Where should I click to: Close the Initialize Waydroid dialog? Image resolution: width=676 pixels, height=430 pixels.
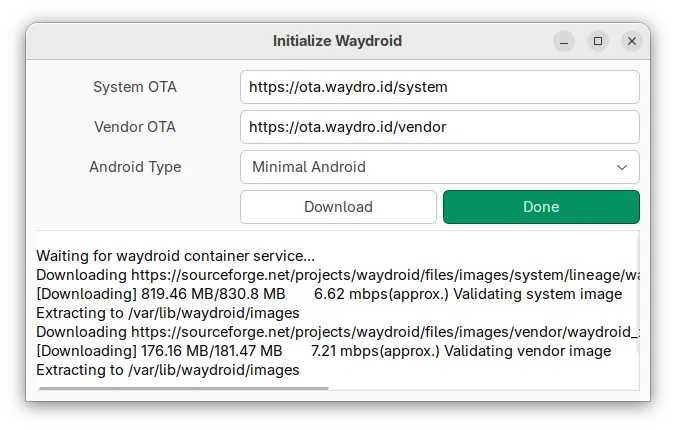coord(631,41)
